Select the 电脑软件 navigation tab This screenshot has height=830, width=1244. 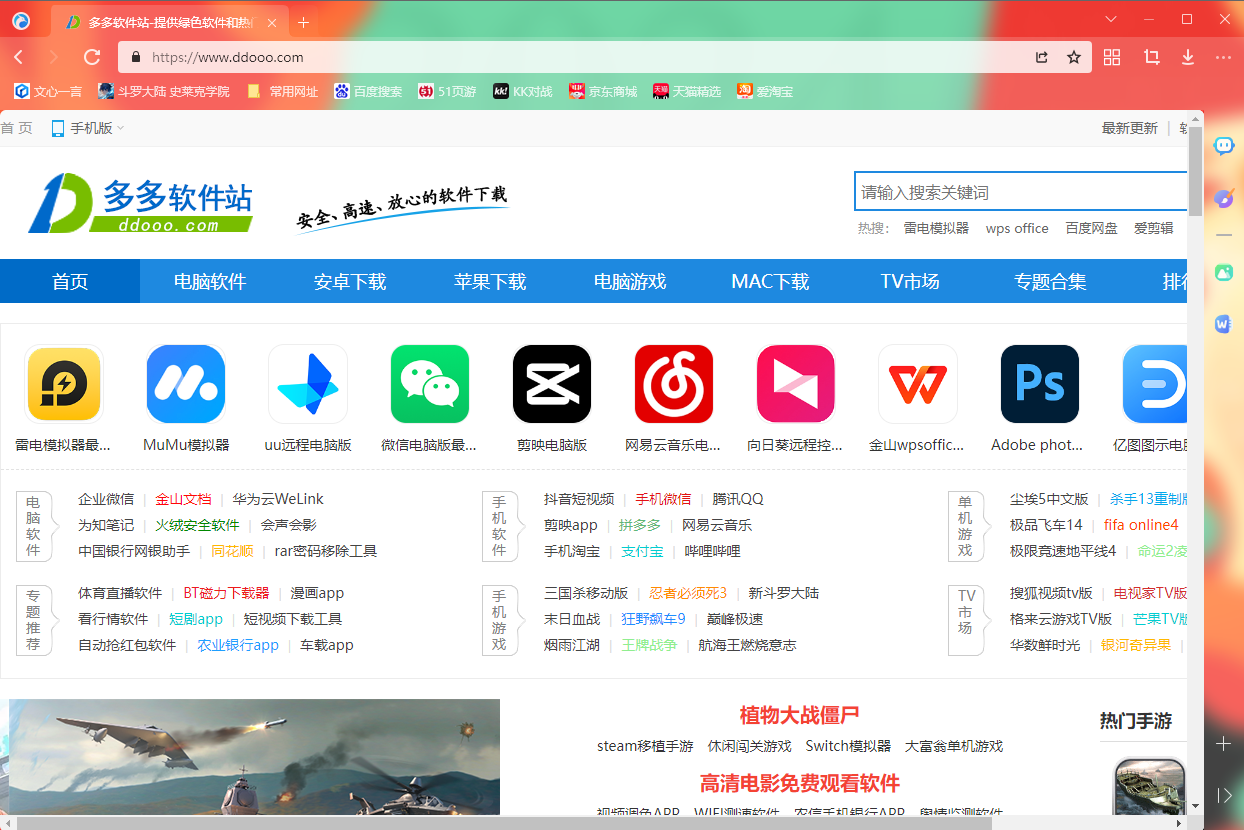click(x=210, y=281)
